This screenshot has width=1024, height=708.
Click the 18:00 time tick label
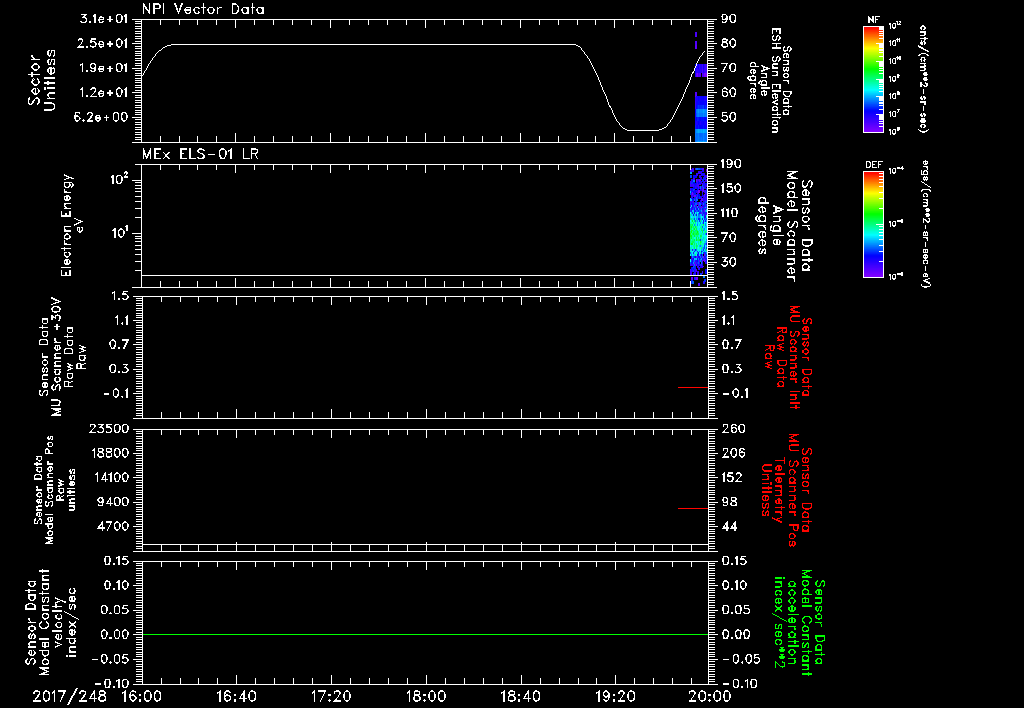click(x=426, y=696)
